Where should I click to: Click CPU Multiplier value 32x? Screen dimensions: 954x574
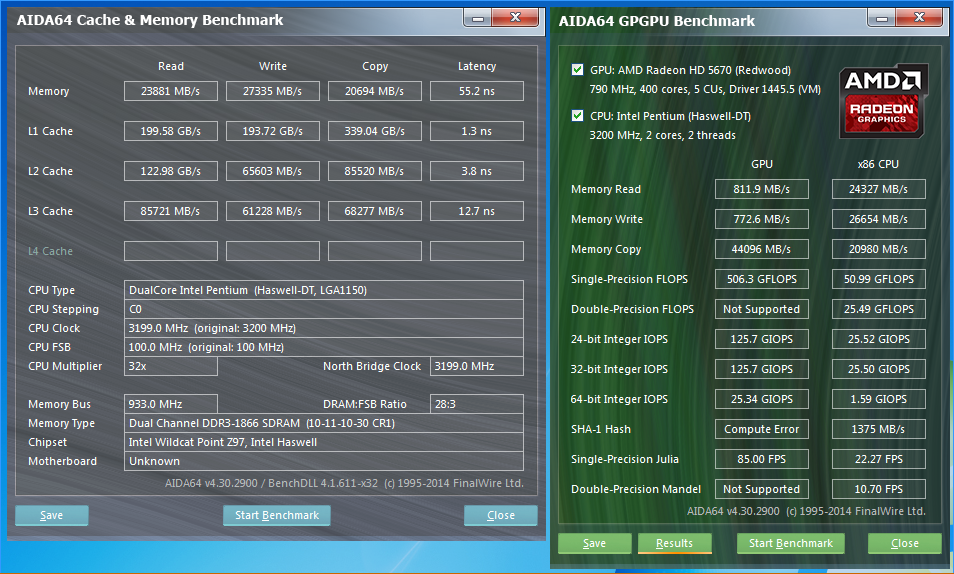click(x=170, y=366)
